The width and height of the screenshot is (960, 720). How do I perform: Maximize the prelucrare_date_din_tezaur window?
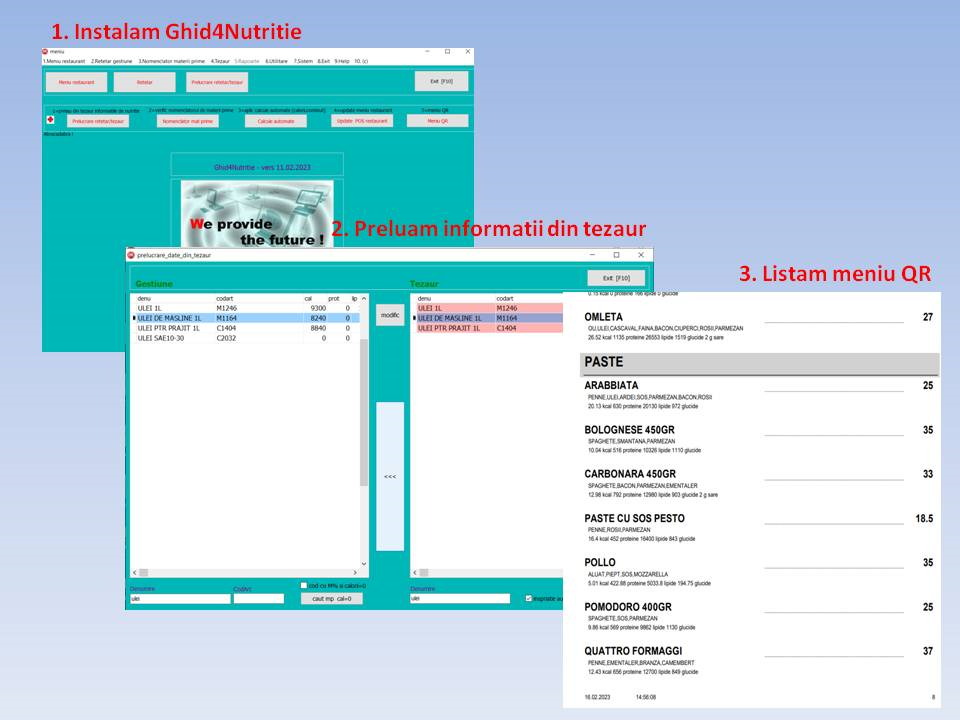[x=617, y=255]
